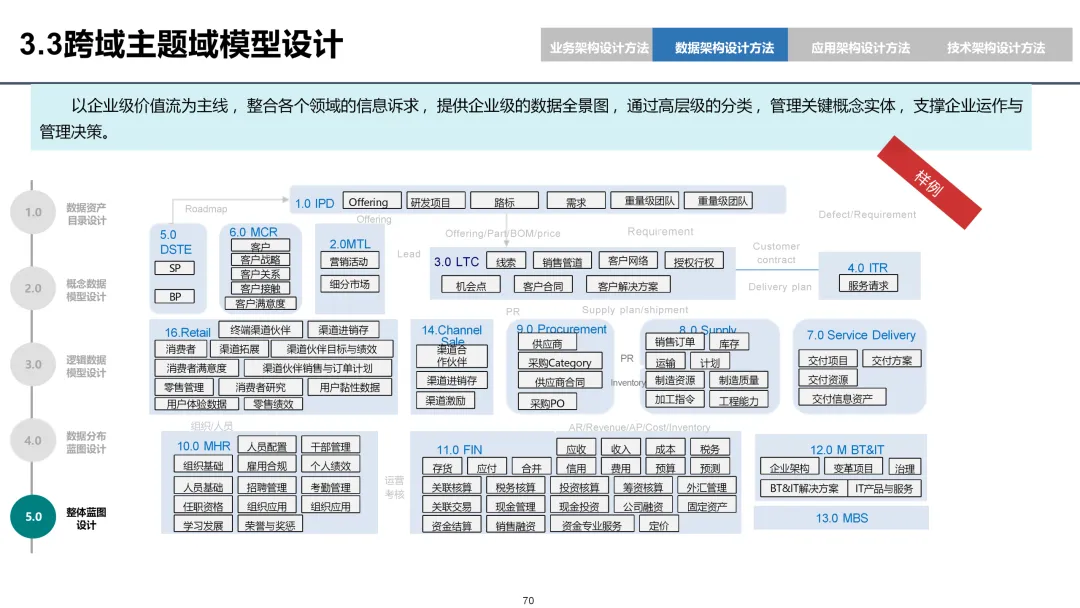Select the 零售管理 box
Screen dimensions: 1080x608
pos(184,388)
